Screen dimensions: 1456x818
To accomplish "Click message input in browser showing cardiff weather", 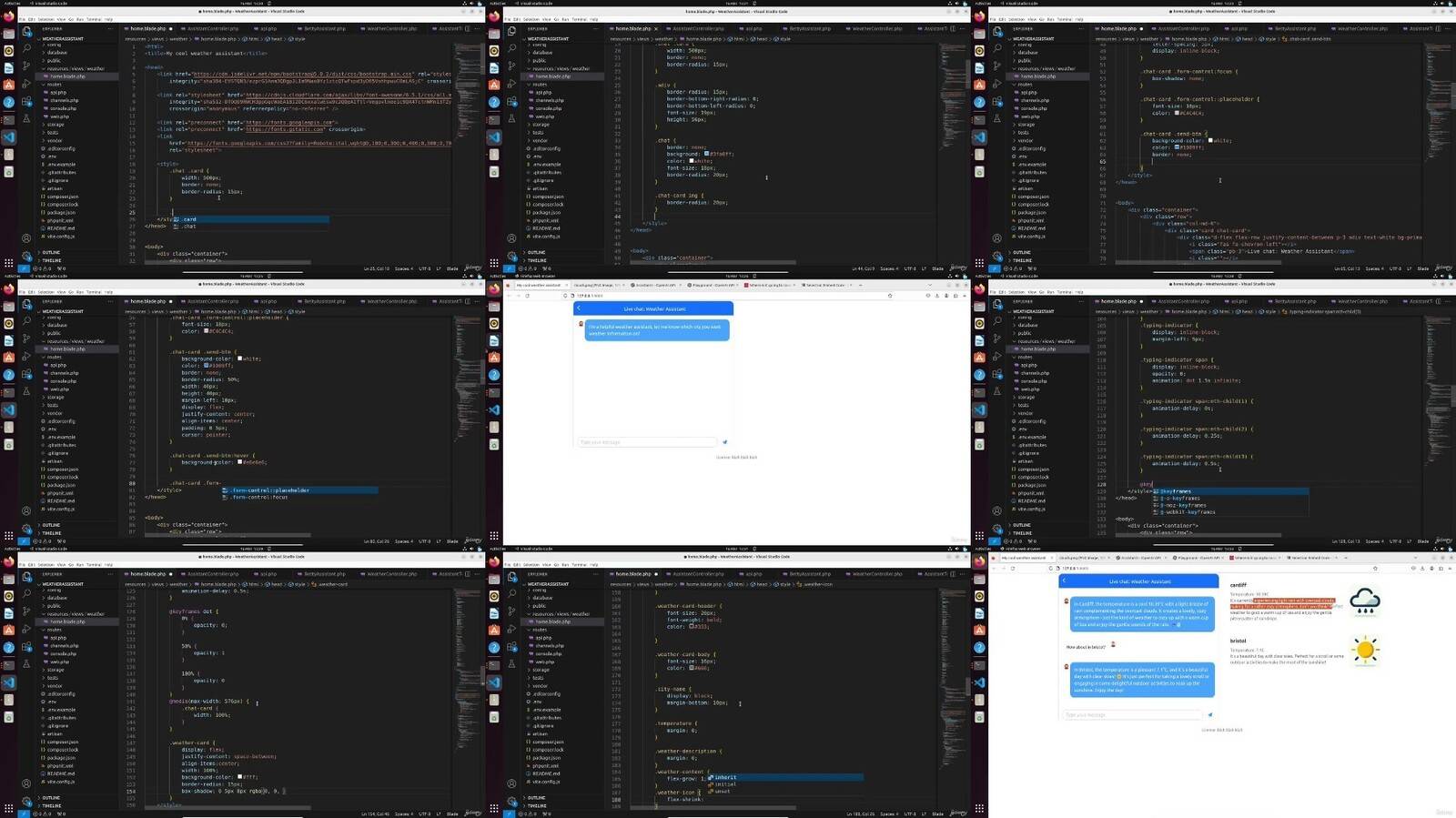I will pyautogui.click(x=1132, y=715).
